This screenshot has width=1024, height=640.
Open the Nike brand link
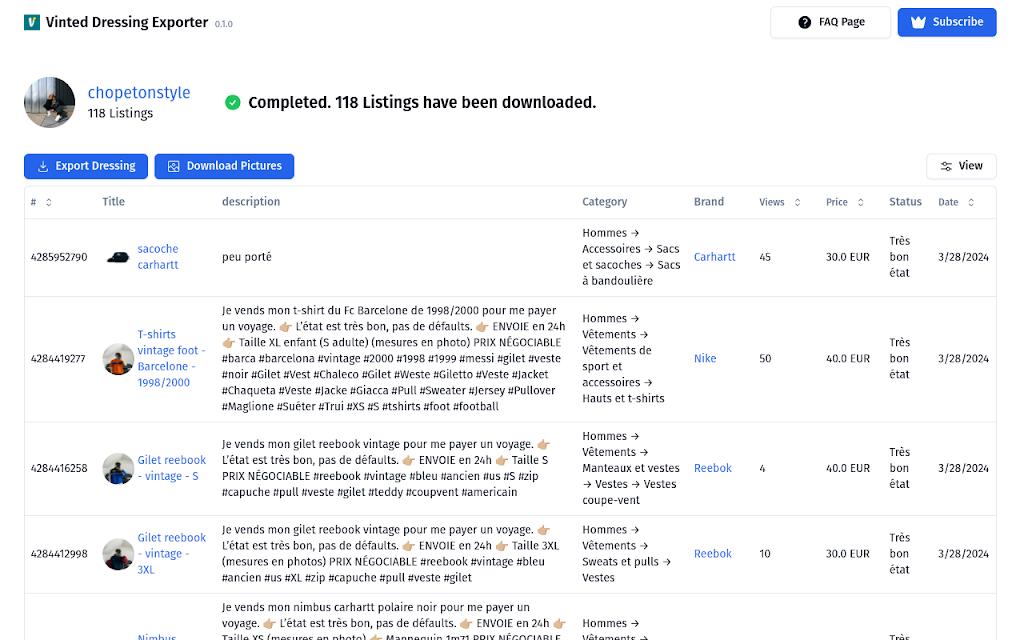[705, 359]
